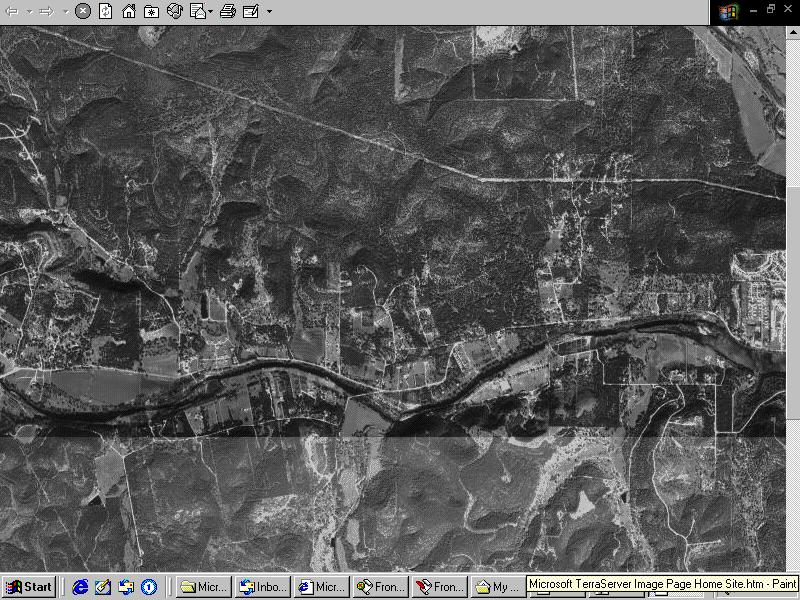Click the aerial photo map image

coord(400,300)
